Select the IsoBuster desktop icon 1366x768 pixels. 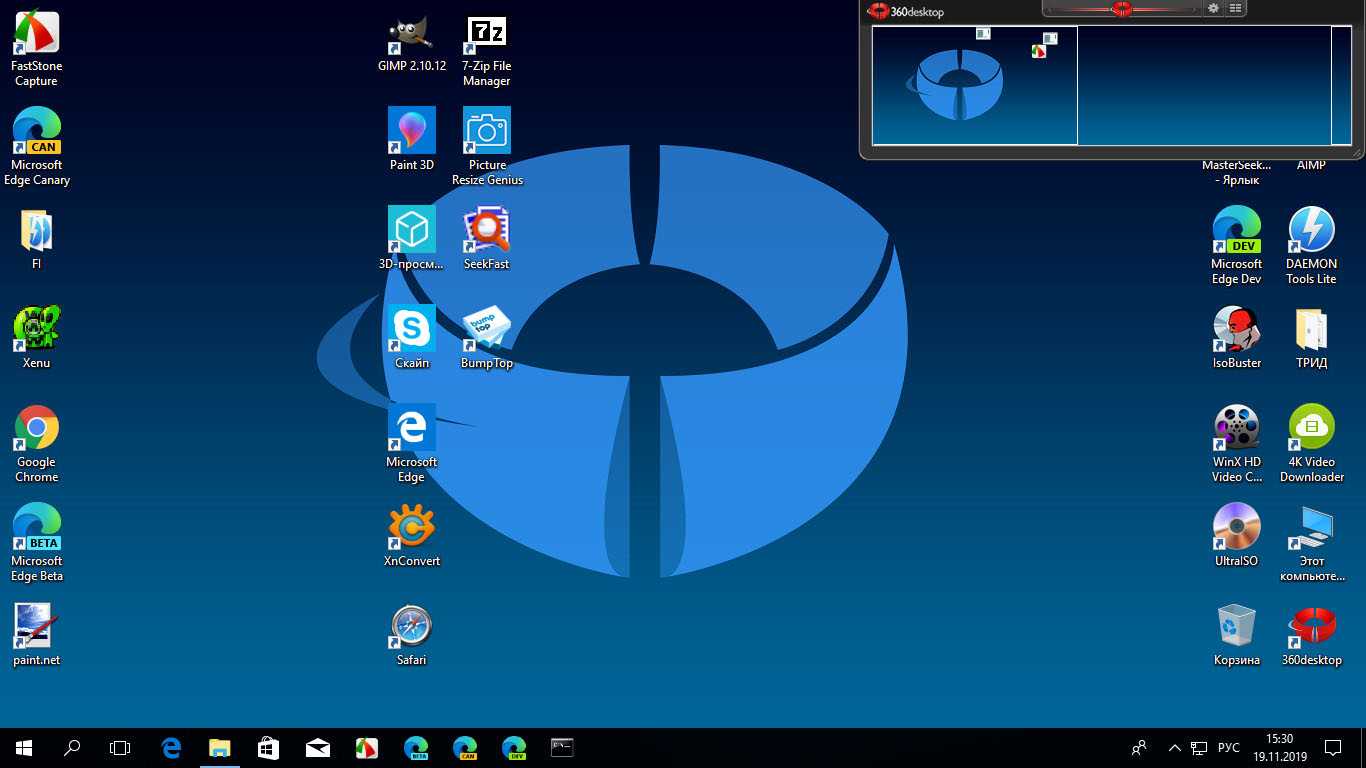pos(1237,330)
